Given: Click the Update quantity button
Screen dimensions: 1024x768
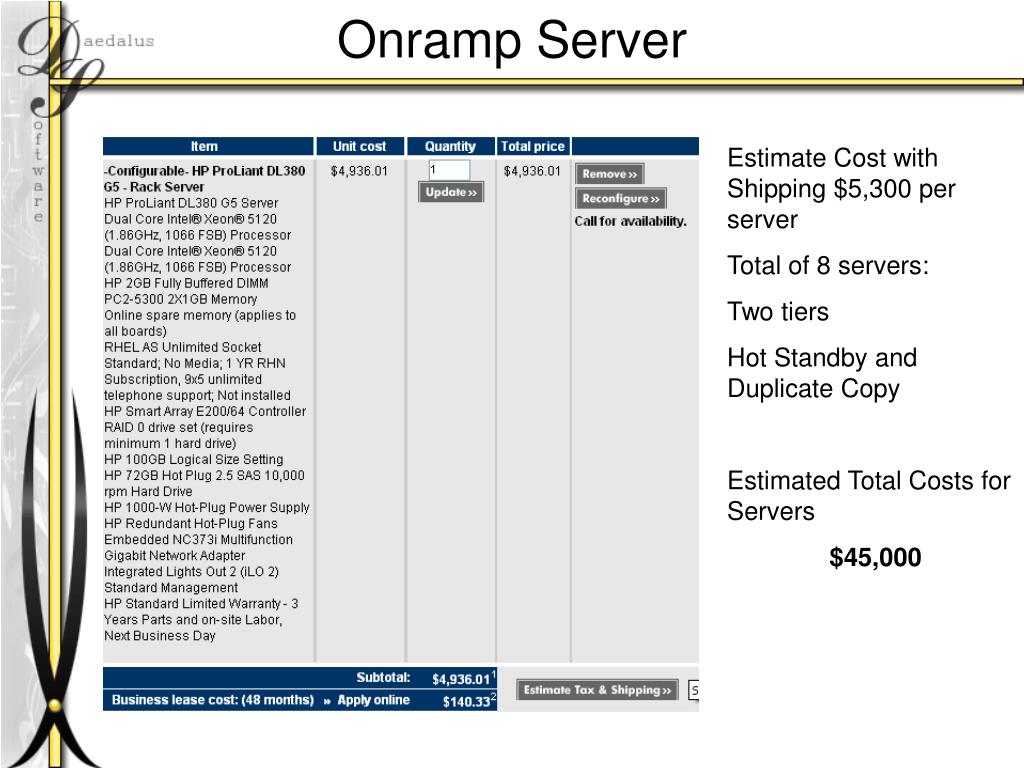Looking at the screenshot, I should [x=451, y=192].
